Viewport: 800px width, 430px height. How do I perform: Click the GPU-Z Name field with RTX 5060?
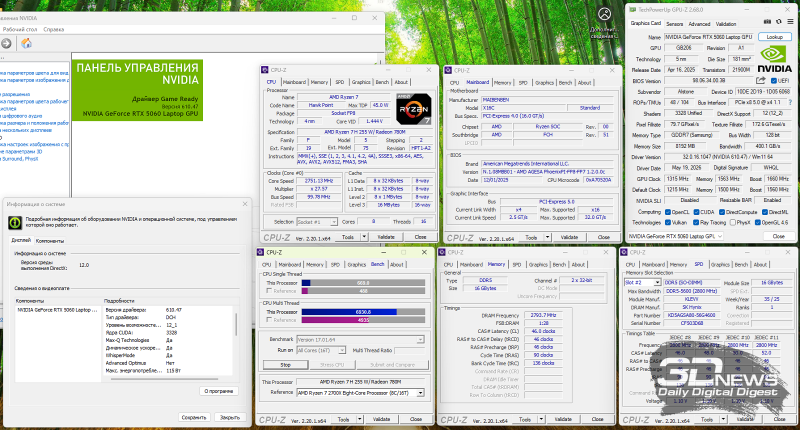tap(709, 37)
